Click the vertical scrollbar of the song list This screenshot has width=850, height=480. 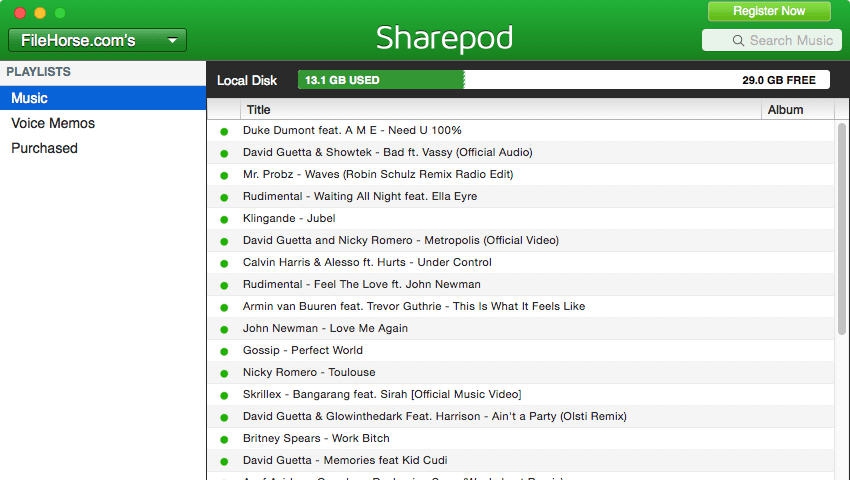(841, 228)
